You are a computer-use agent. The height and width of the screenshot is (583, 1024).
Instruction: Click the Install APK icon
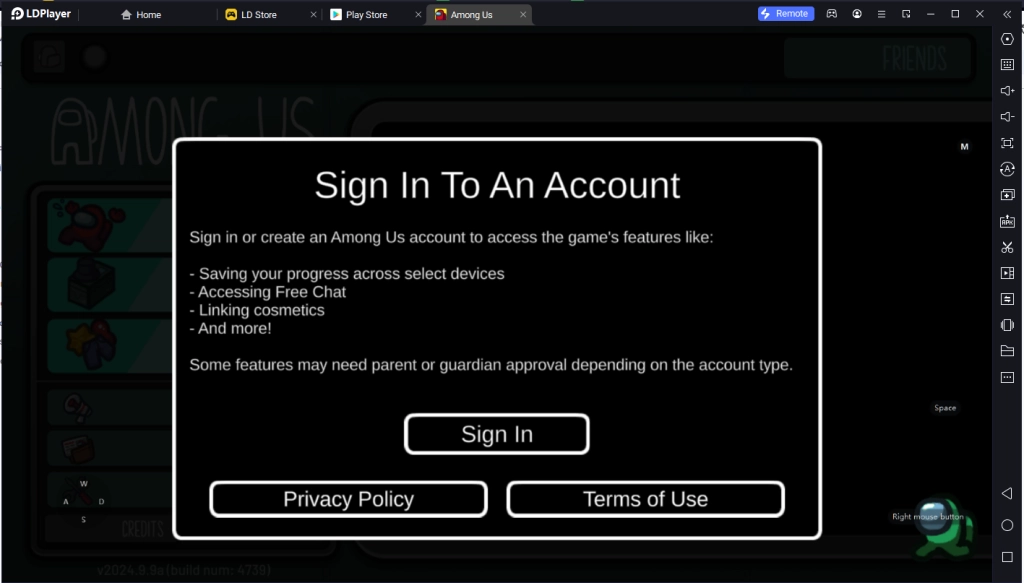1007,221
